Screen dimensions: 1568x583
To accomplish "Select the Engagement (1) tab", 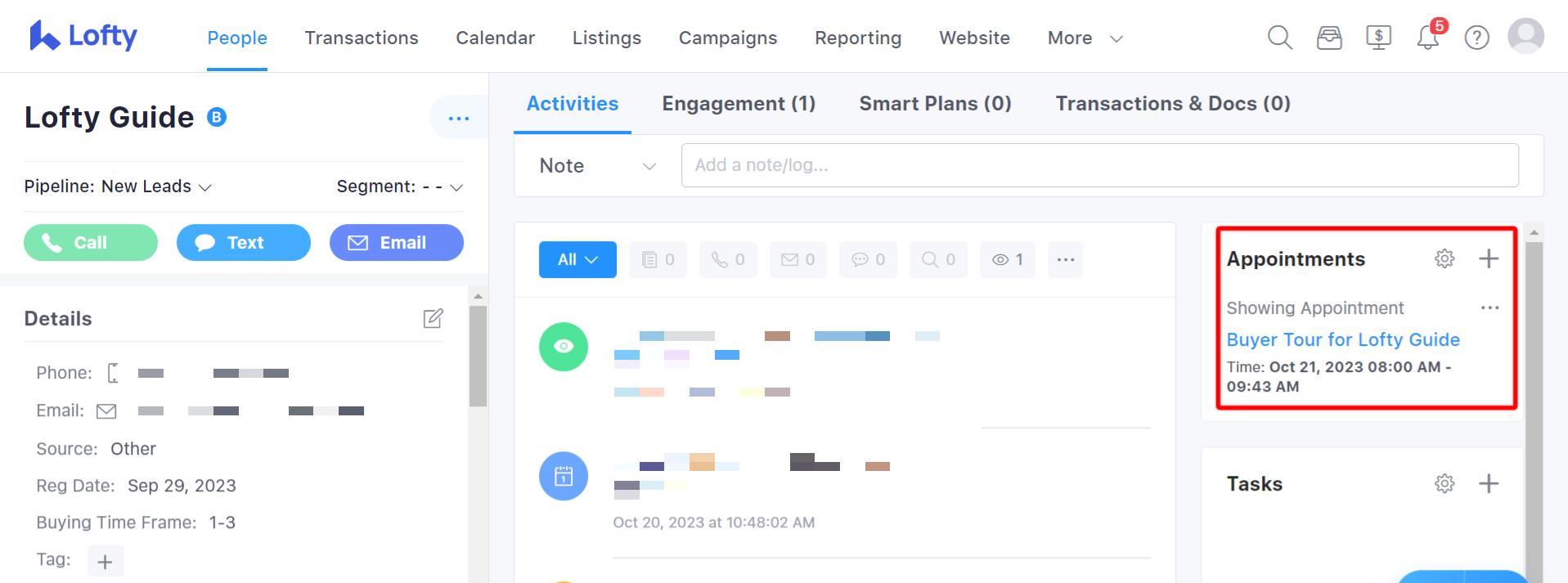I will pyautogui.click(x=739, y=104).
